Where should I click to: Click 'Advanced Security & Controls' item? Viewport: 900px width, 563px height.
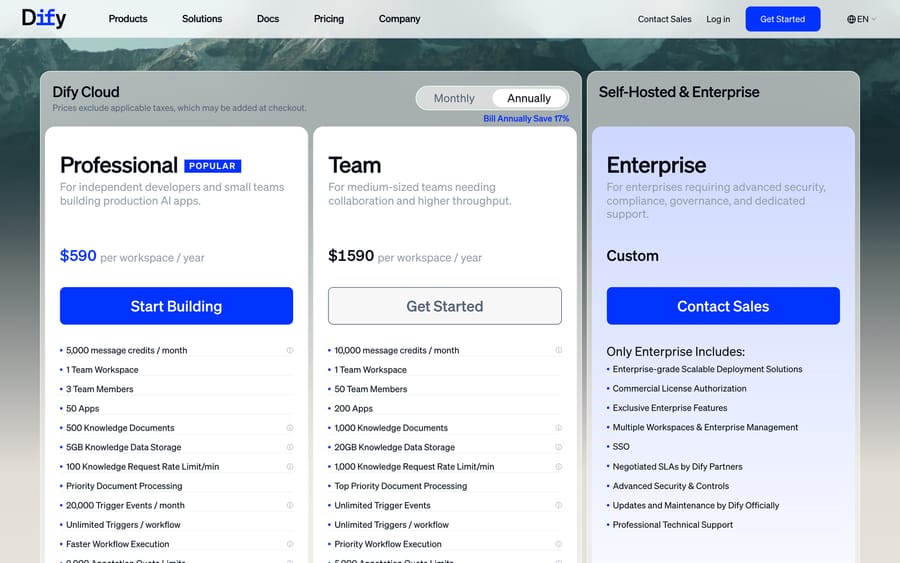tap(670, 486)
